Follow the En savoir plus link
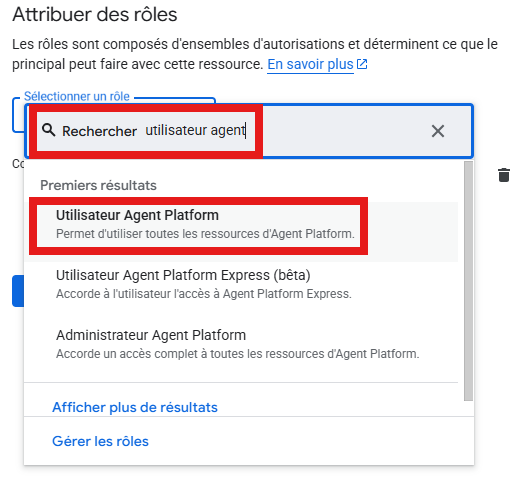This screenshot has height=488, width=532. pyautogui.click(x=310, y=64)
